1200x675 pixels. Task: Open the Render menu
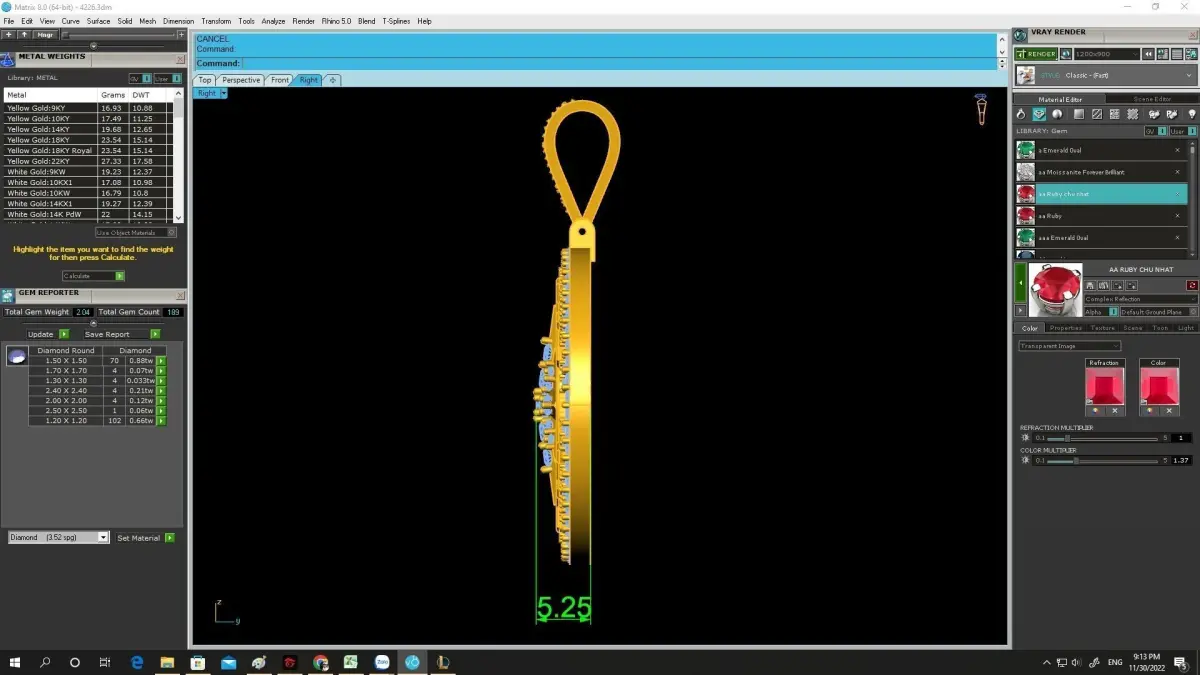[303, 21]
